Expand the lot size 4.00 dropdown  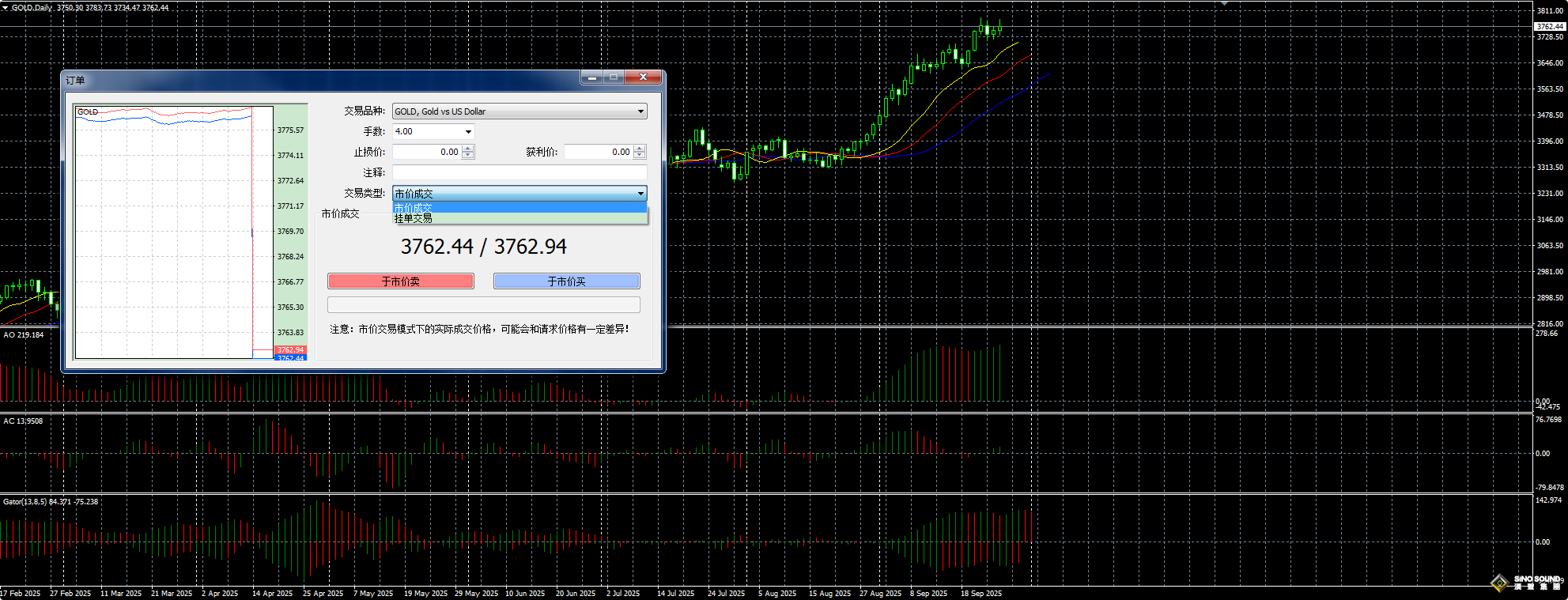coord(468,132)
